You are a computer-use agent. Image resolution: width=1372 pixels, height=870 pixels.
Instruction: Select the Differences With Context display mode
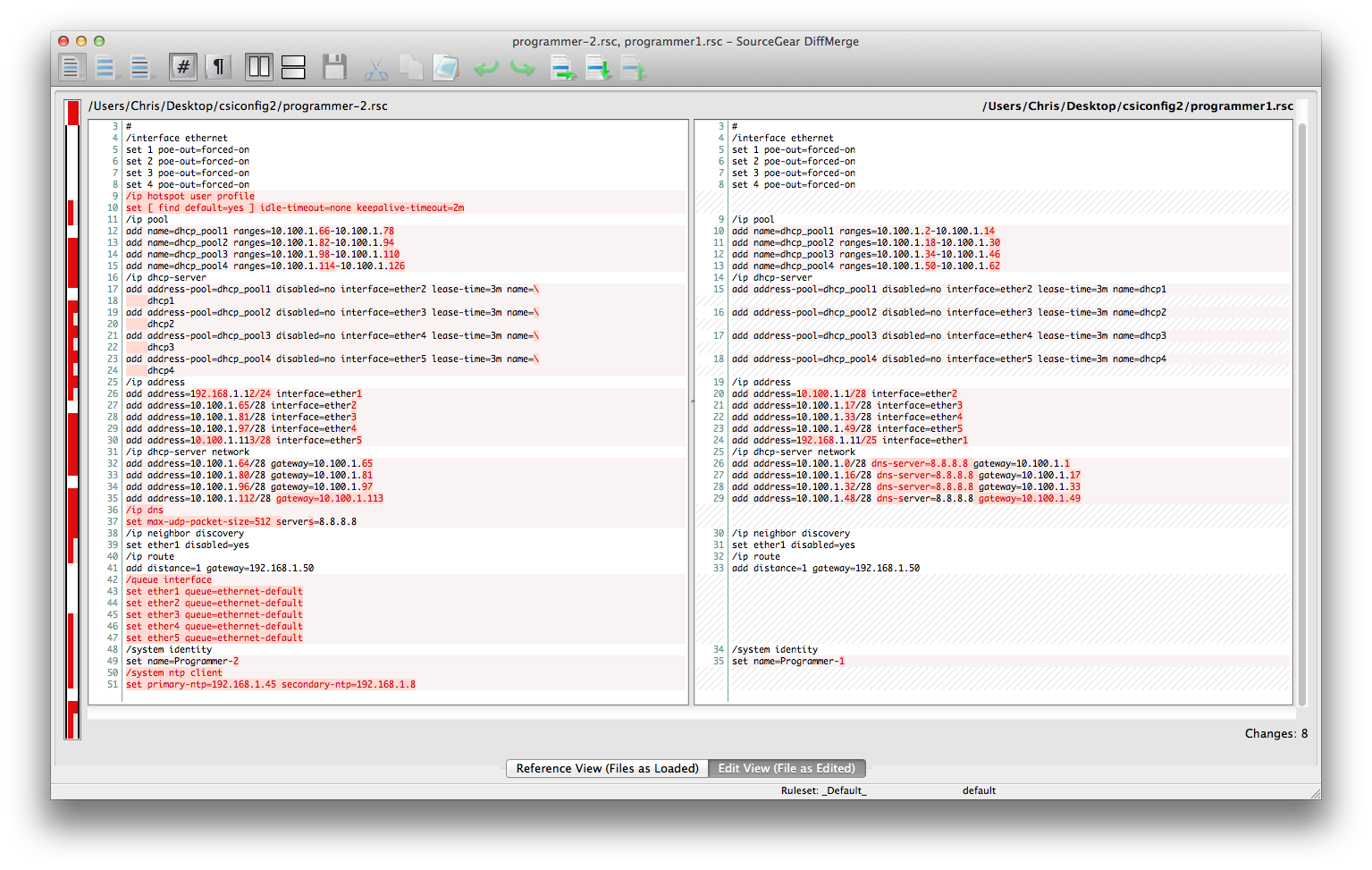coord(140,67)
